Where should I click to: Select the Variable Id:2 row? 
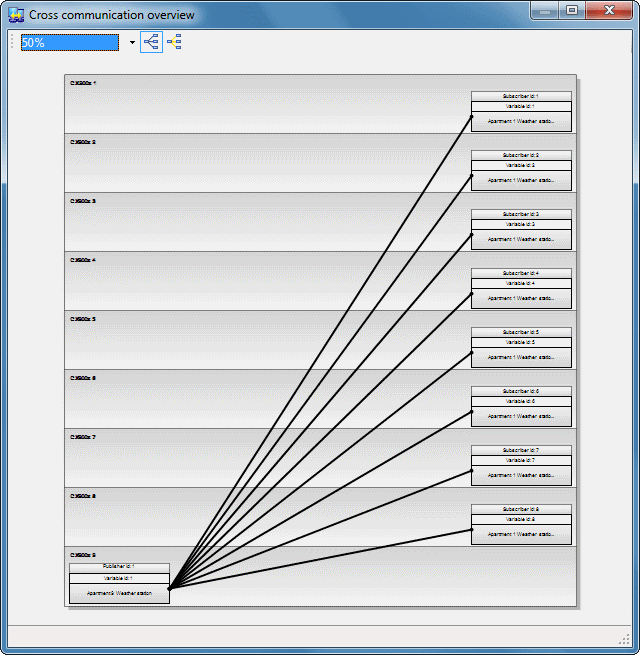(x=521, y=165)
